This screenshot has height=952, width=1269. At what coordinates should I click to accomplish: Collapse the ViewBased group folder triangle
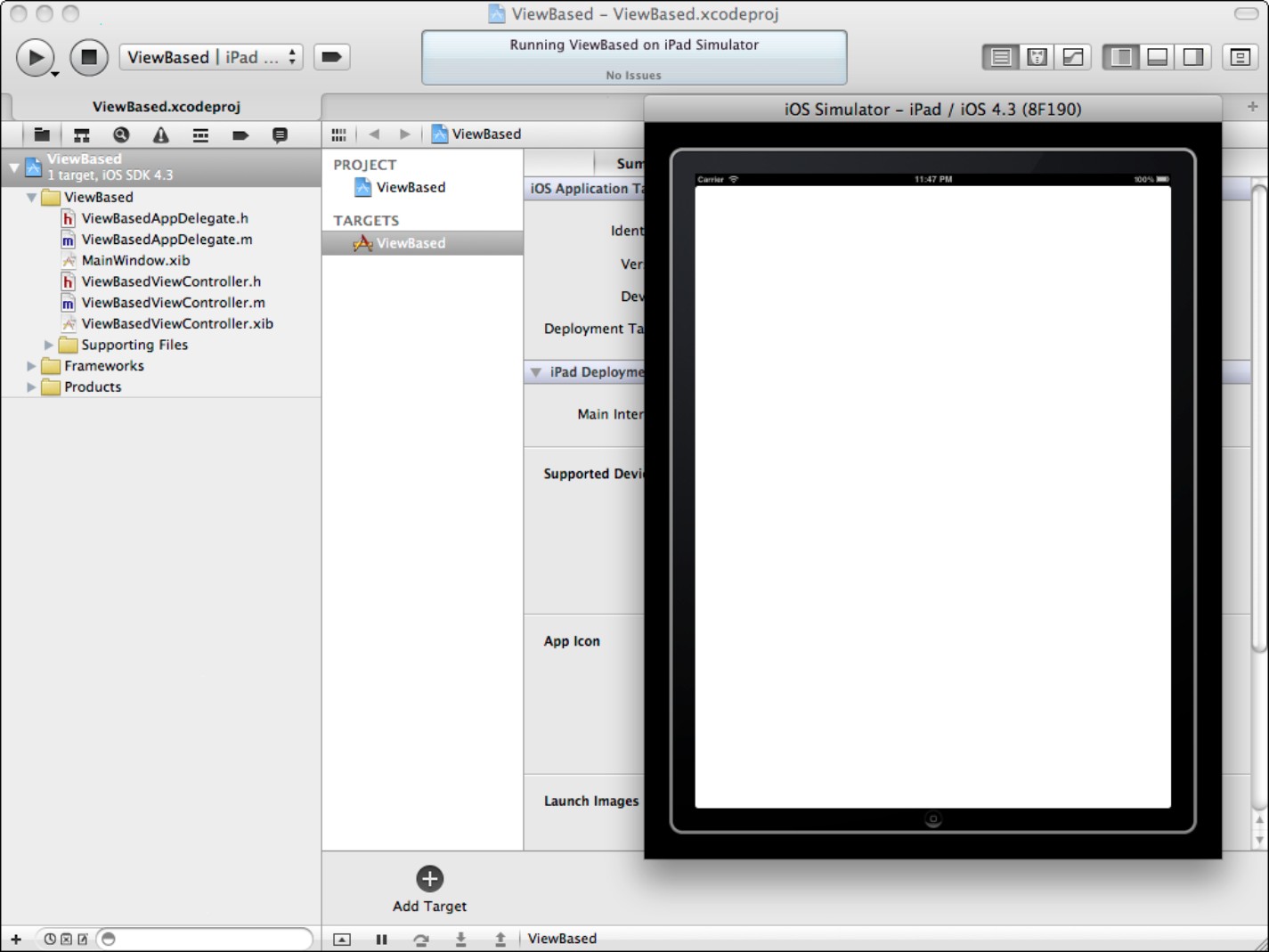click(32, 198)
